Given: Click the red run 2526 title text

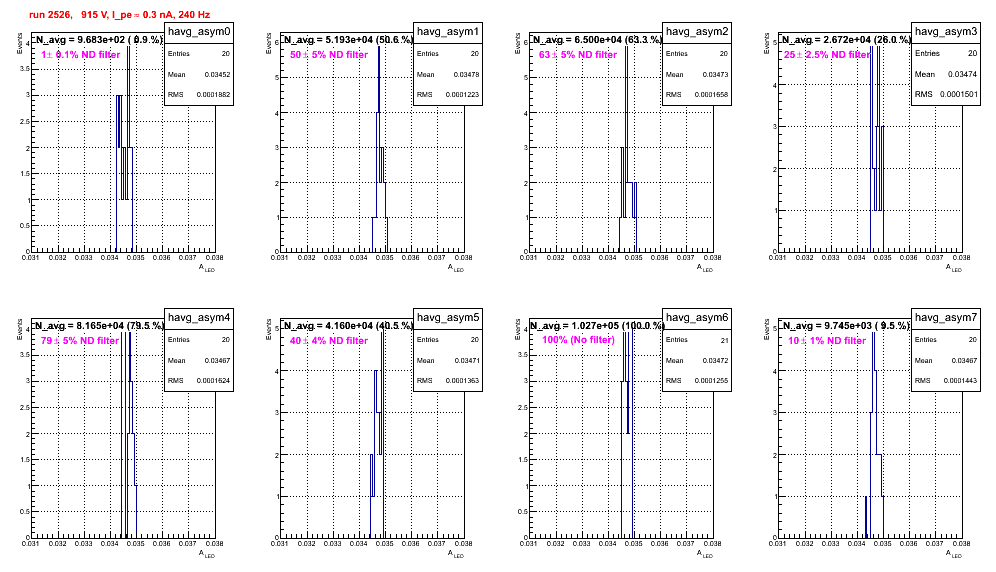Looking at the screenshot, I should point(119,15).
